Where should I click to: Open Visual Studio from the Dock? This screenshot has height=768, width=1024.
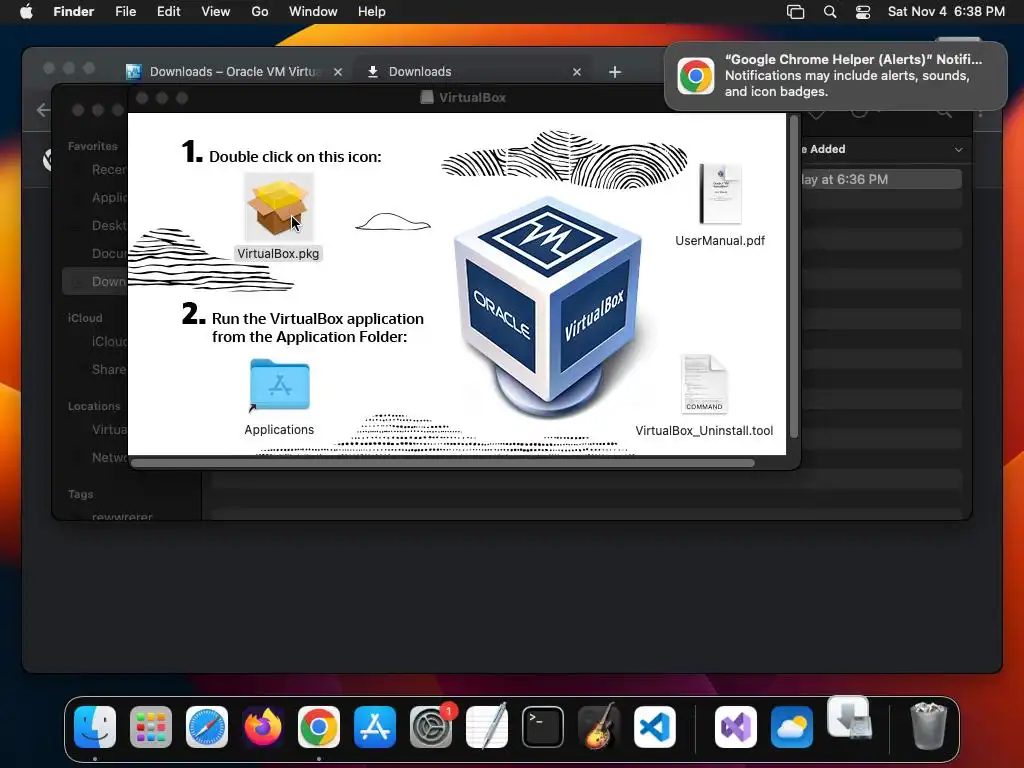coord(736,727)
